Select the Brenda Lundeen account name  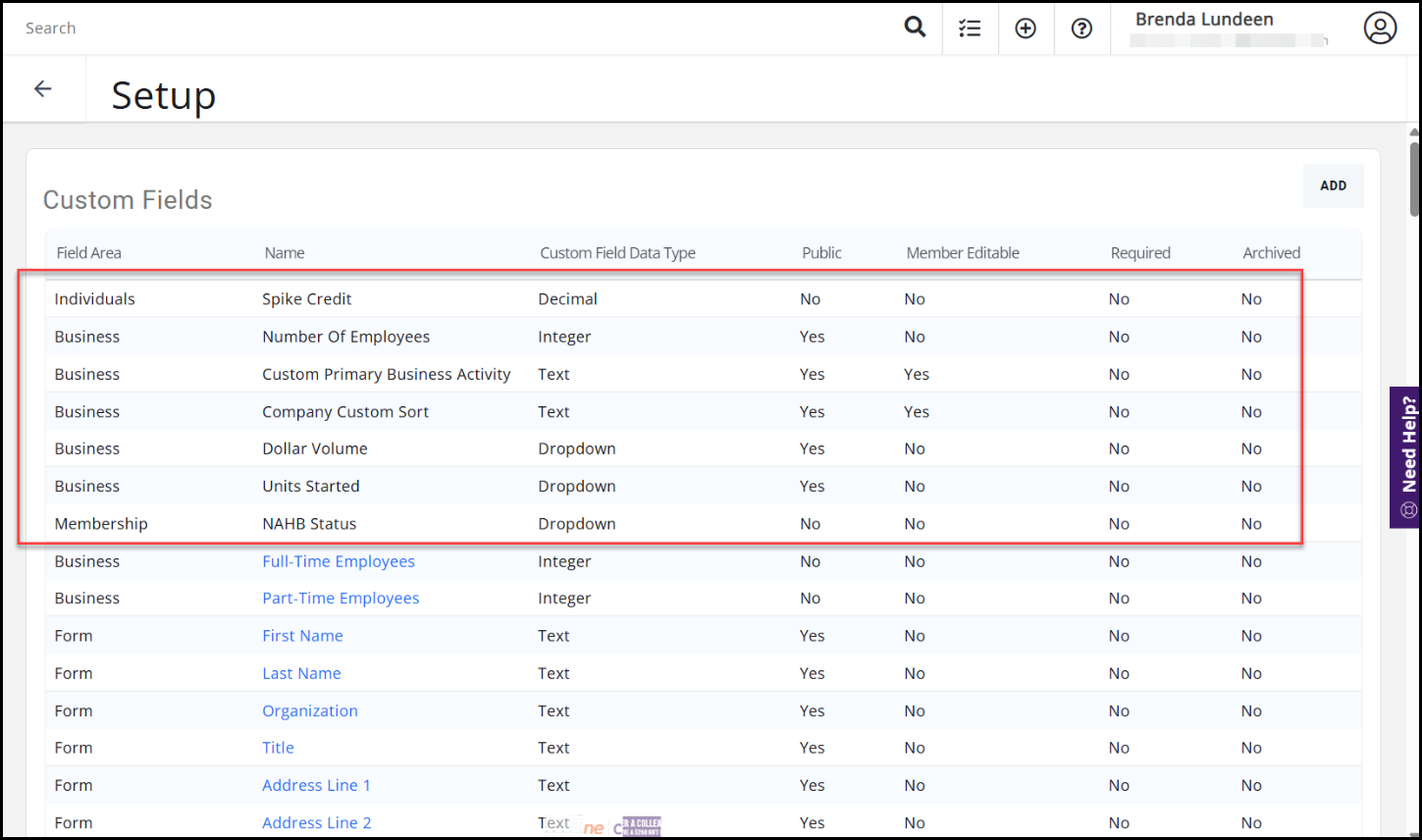[1204, 20]
